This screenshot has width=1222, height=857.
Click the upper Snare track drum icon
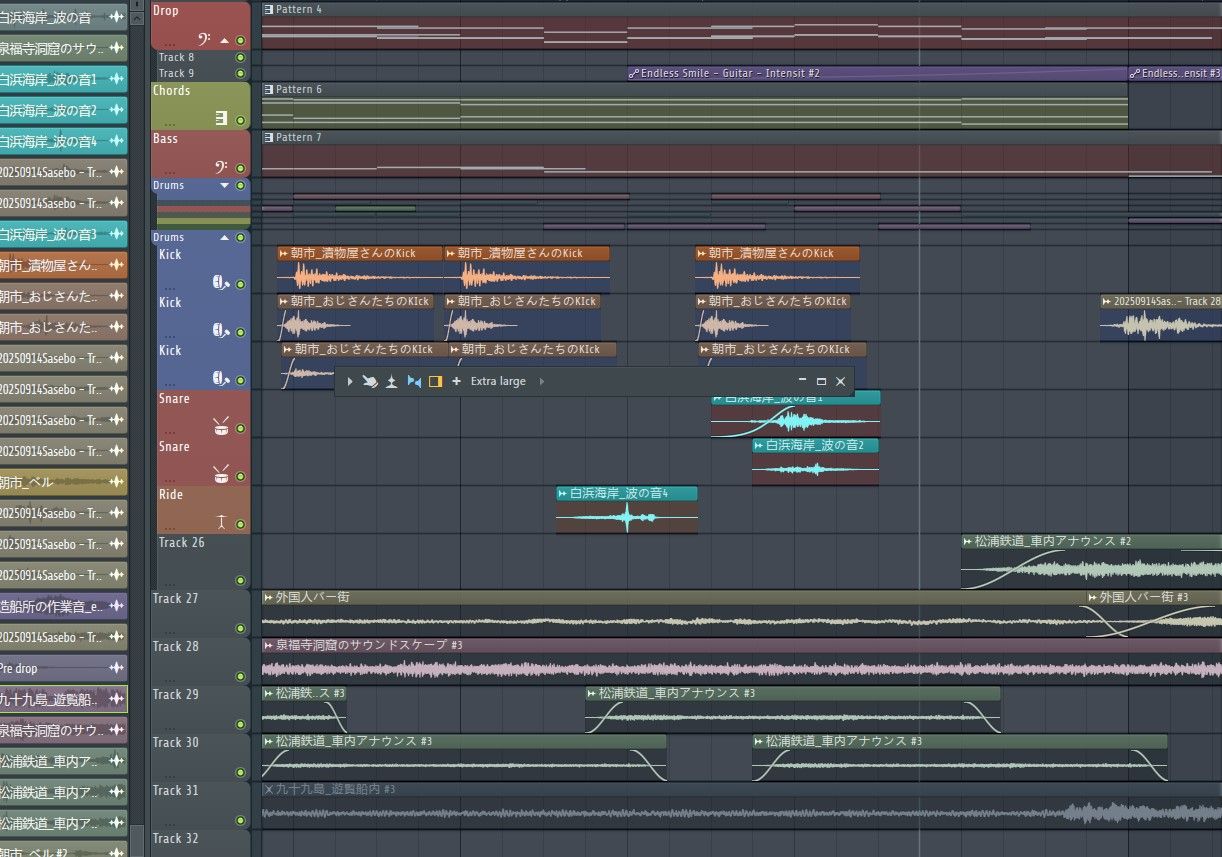point(221,427)
